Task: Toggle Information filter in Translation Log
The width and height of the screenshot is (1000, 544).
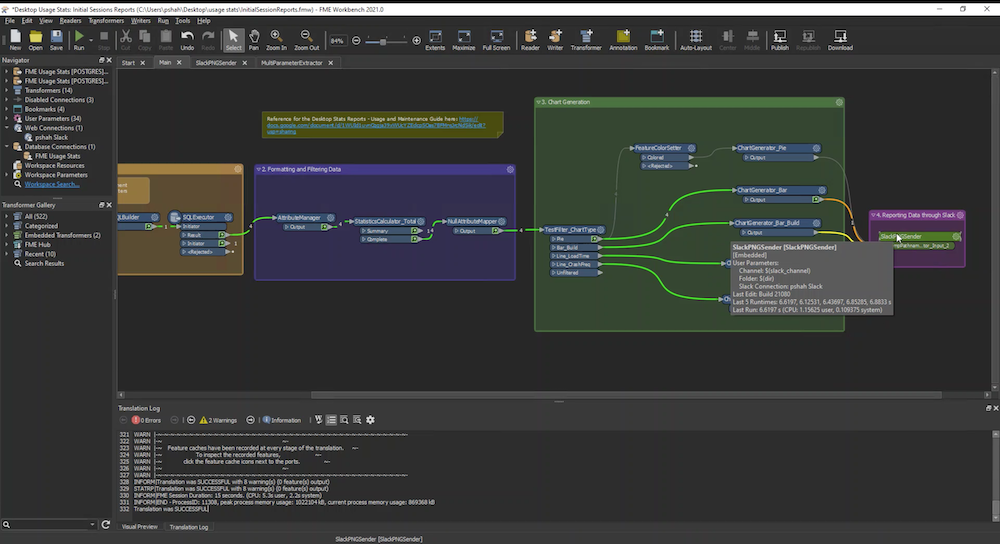Action: click(281, 420)
